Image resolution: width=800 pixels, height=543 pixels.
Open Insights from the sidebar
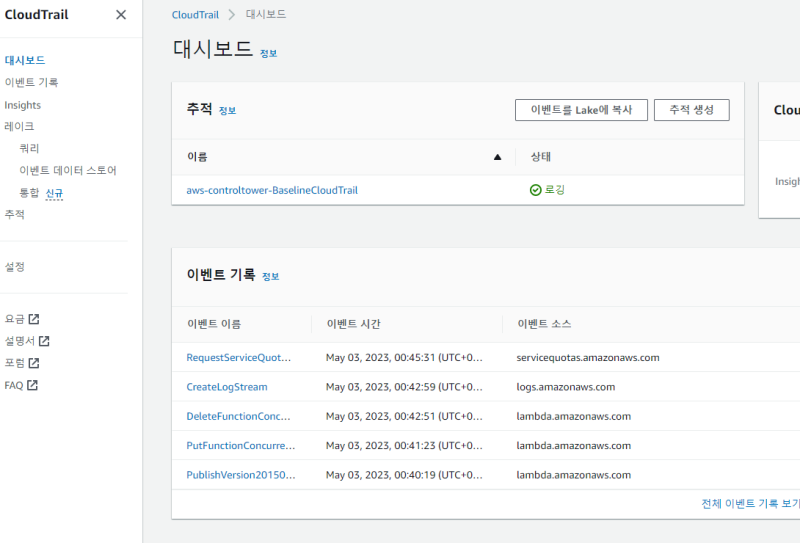point(23,105)
